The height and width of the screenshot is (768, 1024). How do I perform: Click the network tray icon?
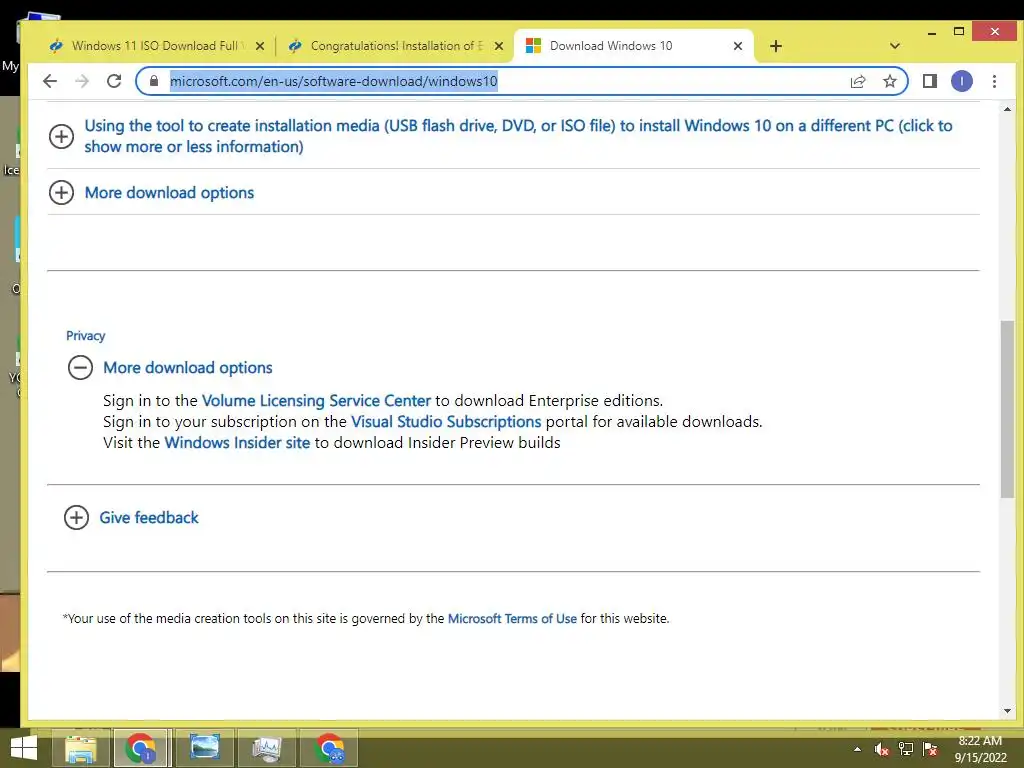(x=906, y=749)
